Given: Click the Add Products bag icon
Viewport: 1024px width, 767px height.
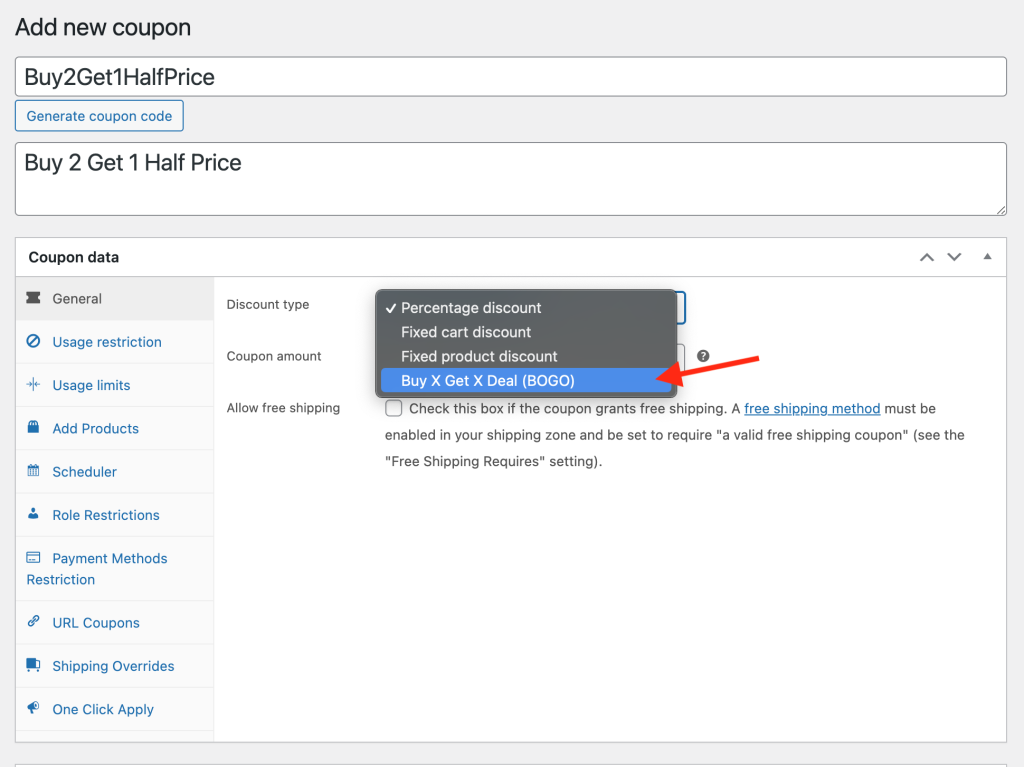Looking at the screenshot, I should tap(33, 427).
